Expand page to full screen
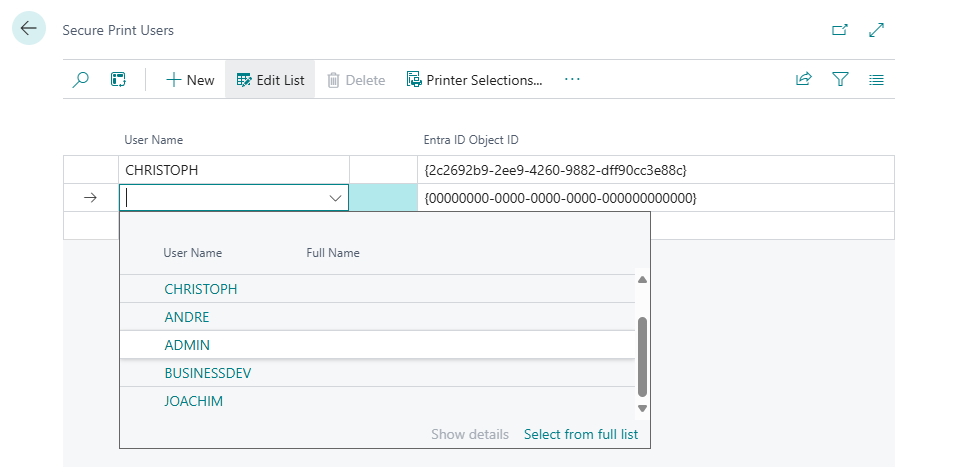Image resolution: width=955 pixels, height=467 pixels. tap(877, 30)
